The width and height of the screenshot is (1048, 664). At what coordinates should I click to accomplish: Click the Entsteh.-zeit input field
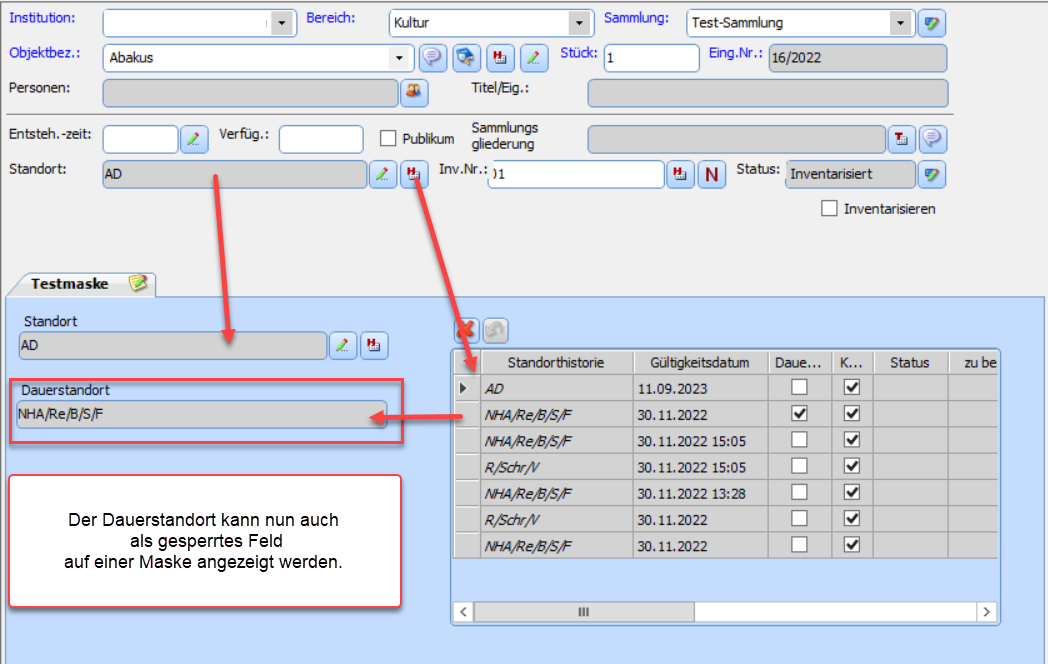tap(140, 139)
